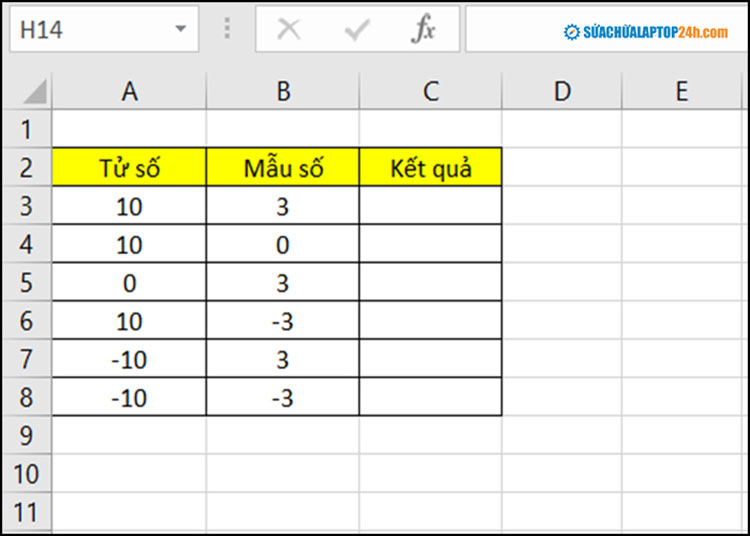Expand the Name Box dropdown arrow

pyautogui.click(x=180, y=30)
